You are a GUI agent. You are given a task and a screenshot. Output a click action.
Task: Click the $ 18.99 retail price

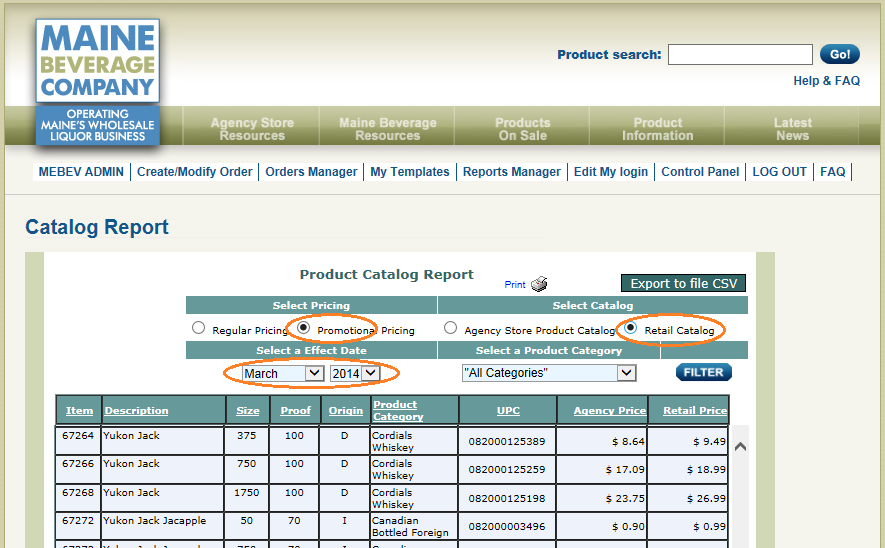[706, 470]
